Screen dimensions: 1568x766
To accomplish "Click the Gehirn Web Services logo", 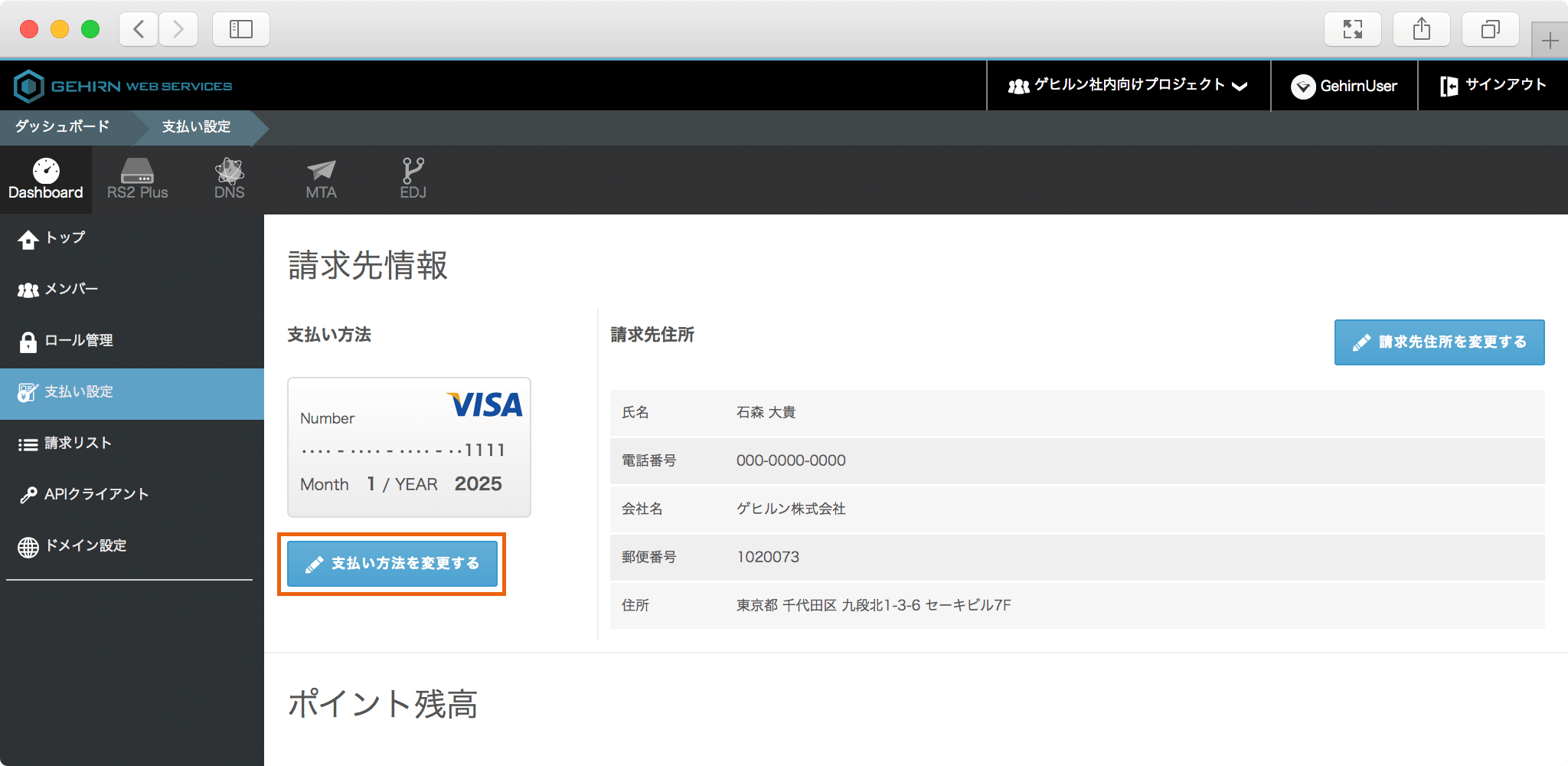I will 122,86.
